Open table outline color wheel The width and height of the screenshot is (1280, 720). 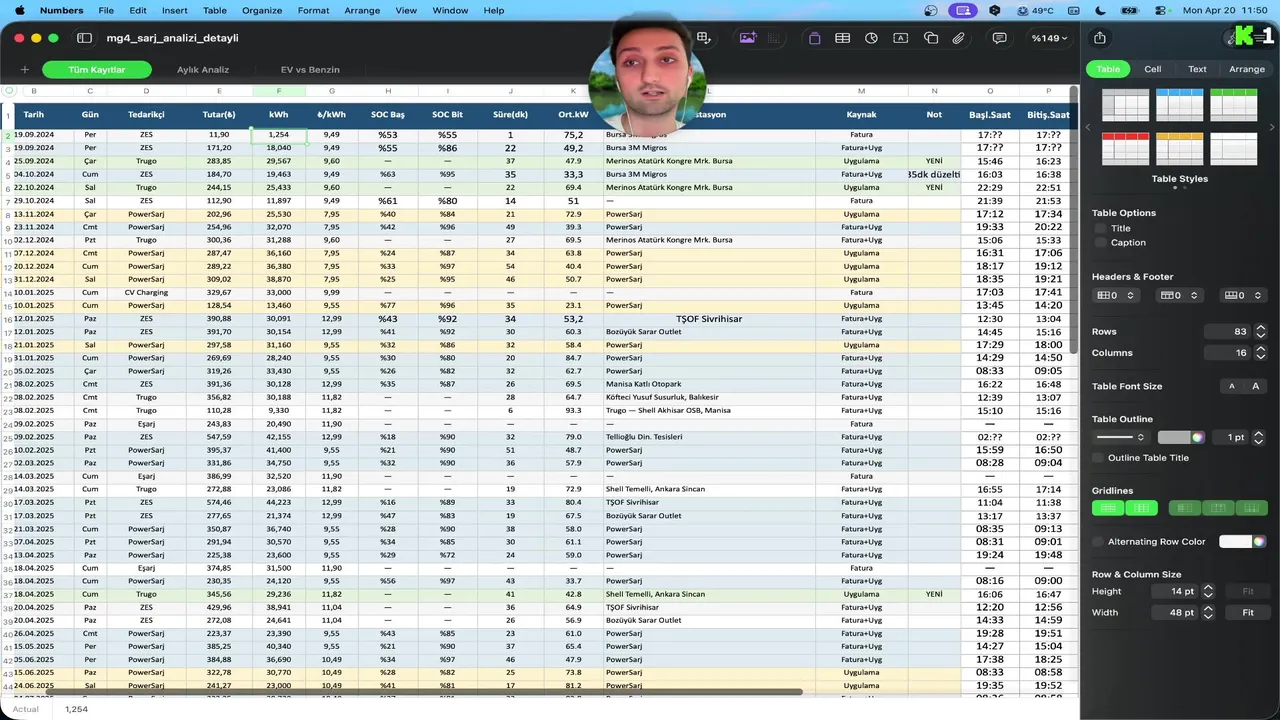pos(1197,437)
